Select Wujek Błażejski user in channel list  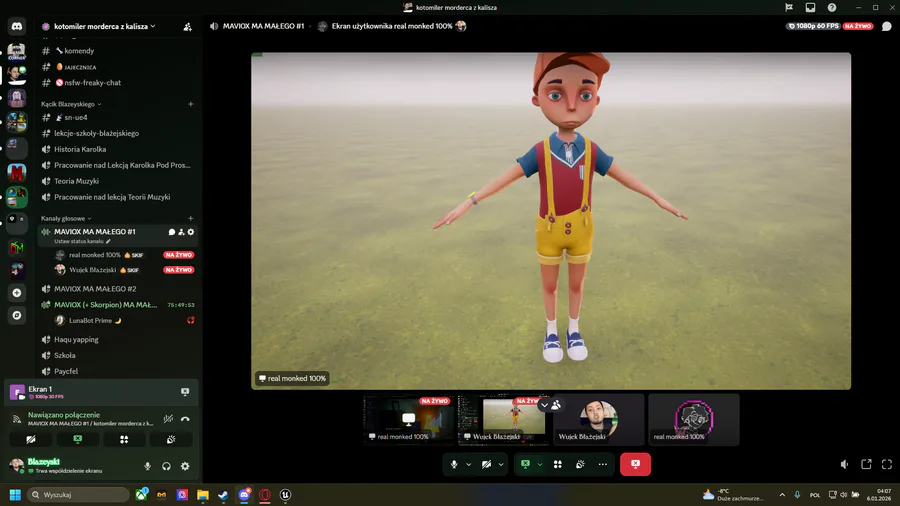pos(124,270)
